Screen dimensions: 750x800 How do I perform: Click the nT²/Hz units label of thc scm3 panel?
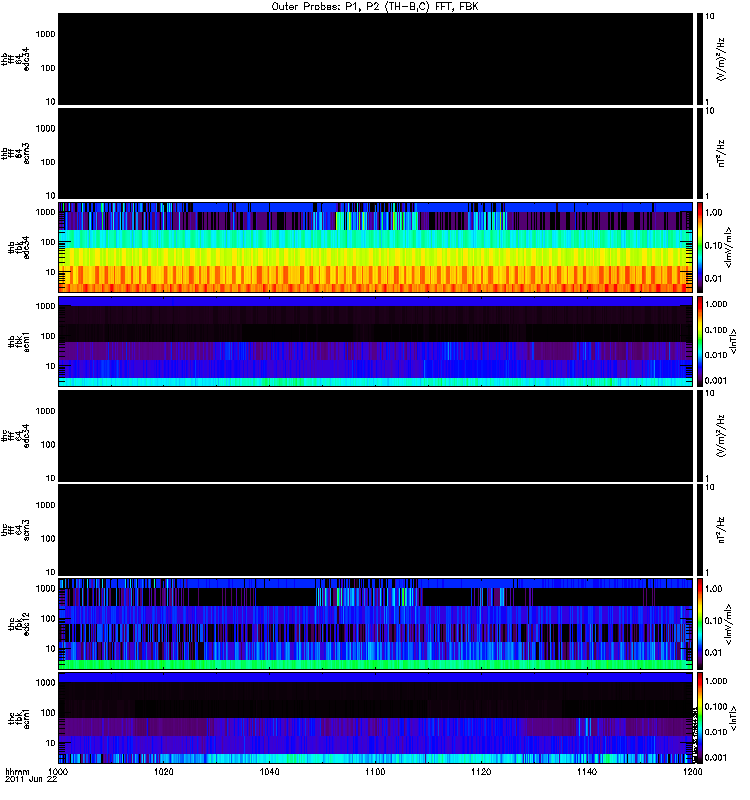(720, 530)
